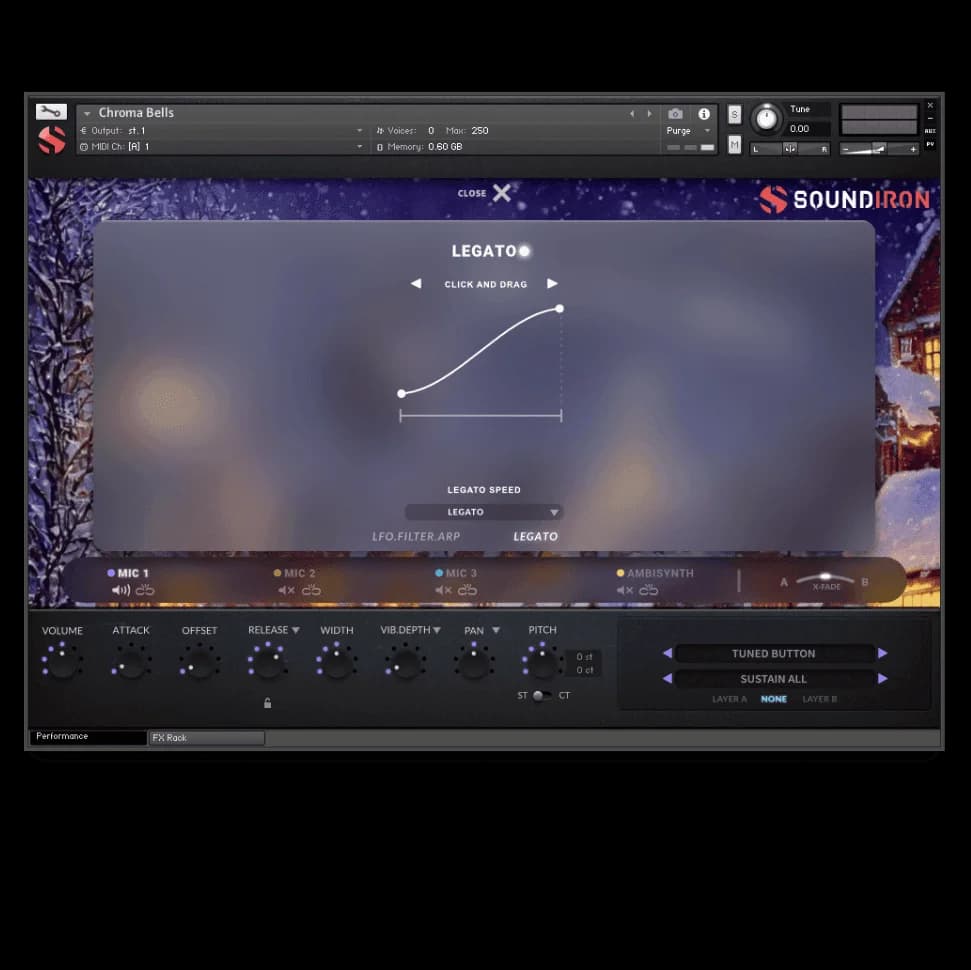Toggle the LEGATO power indicator on
Viewport: 971px width, 970px height.
525,251
